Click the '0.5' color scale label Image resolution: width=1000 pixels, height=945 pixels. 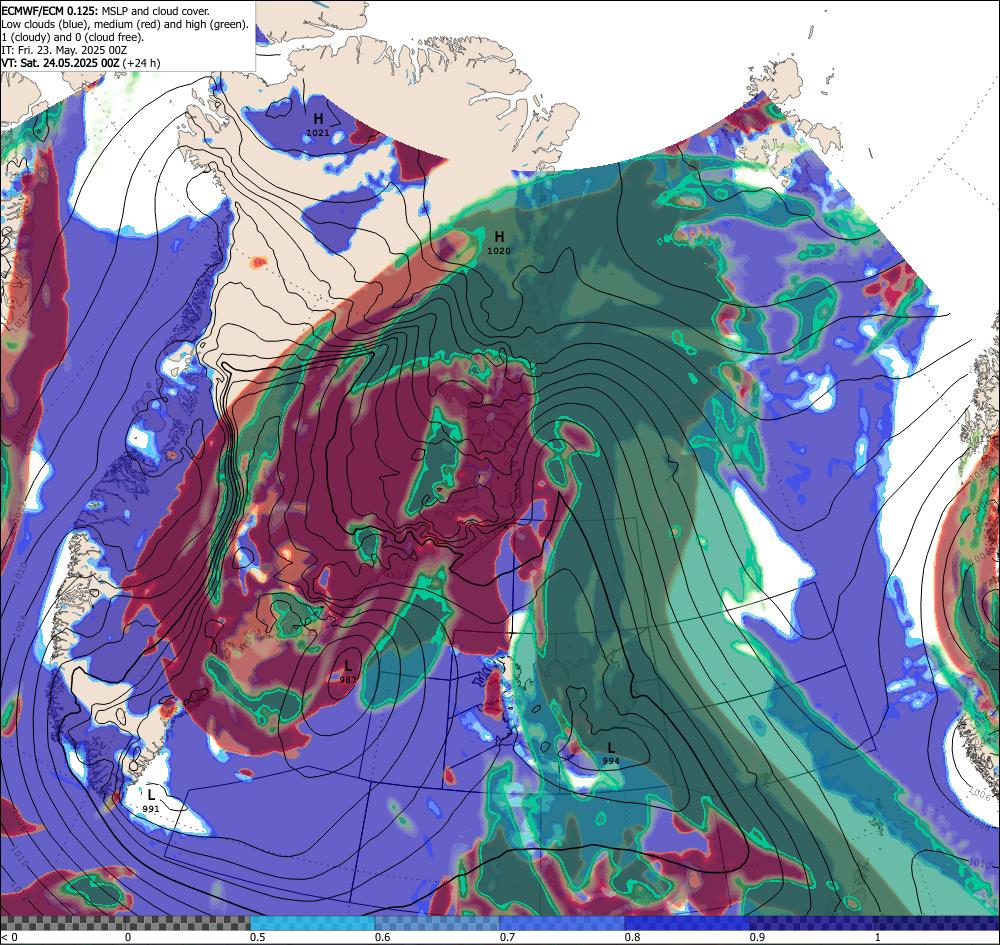(258, 937)
